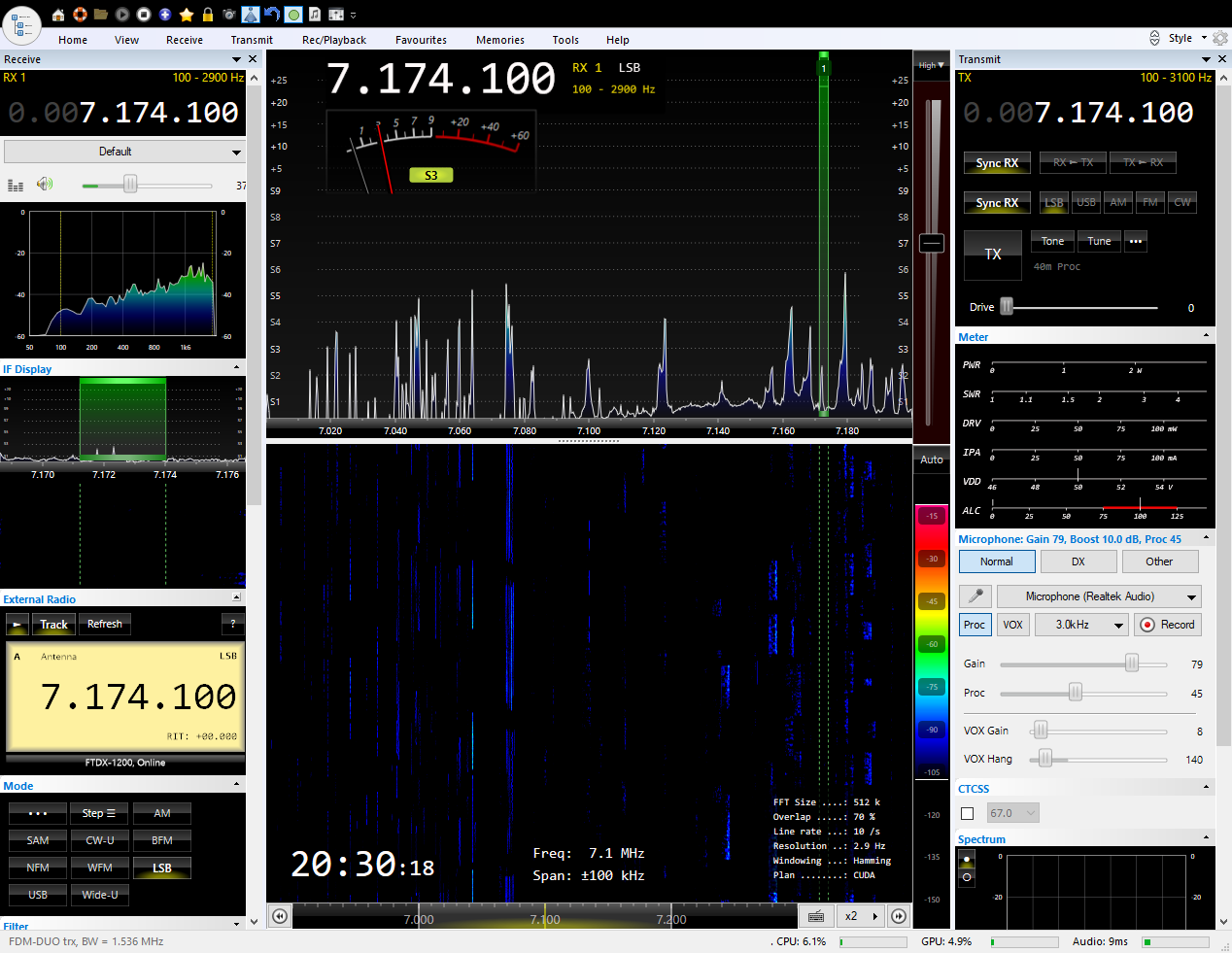Open the Default receive profile dropdown
1232x953 pixels.
(x=123, y=152)
